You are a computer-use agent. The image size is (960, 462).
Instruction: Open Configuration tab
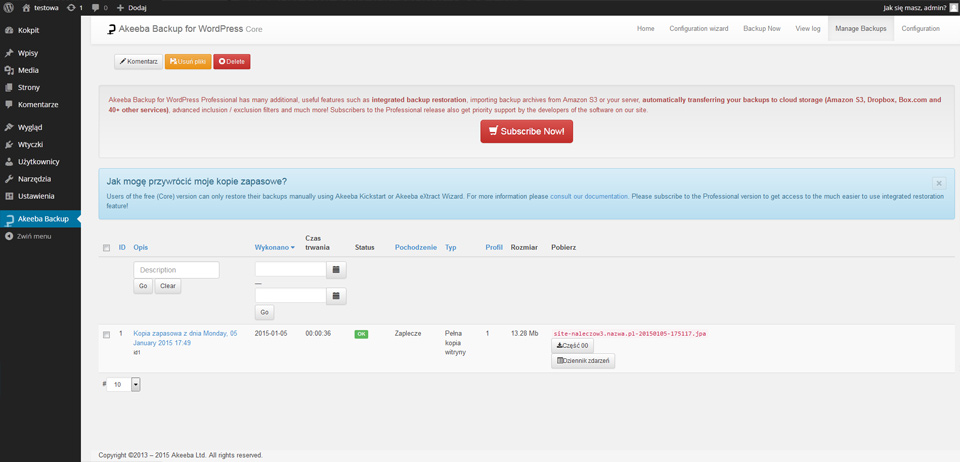920,29
